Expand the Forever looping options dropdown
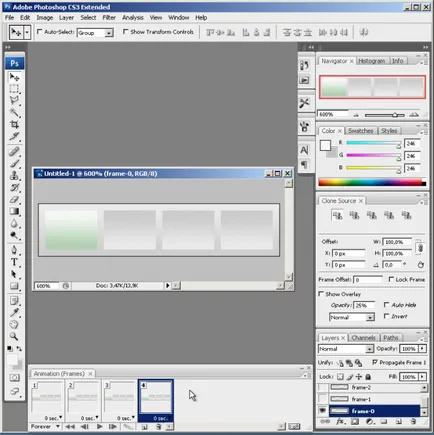The height and width of the screenshot is (435, 434). tap(45, 426)
